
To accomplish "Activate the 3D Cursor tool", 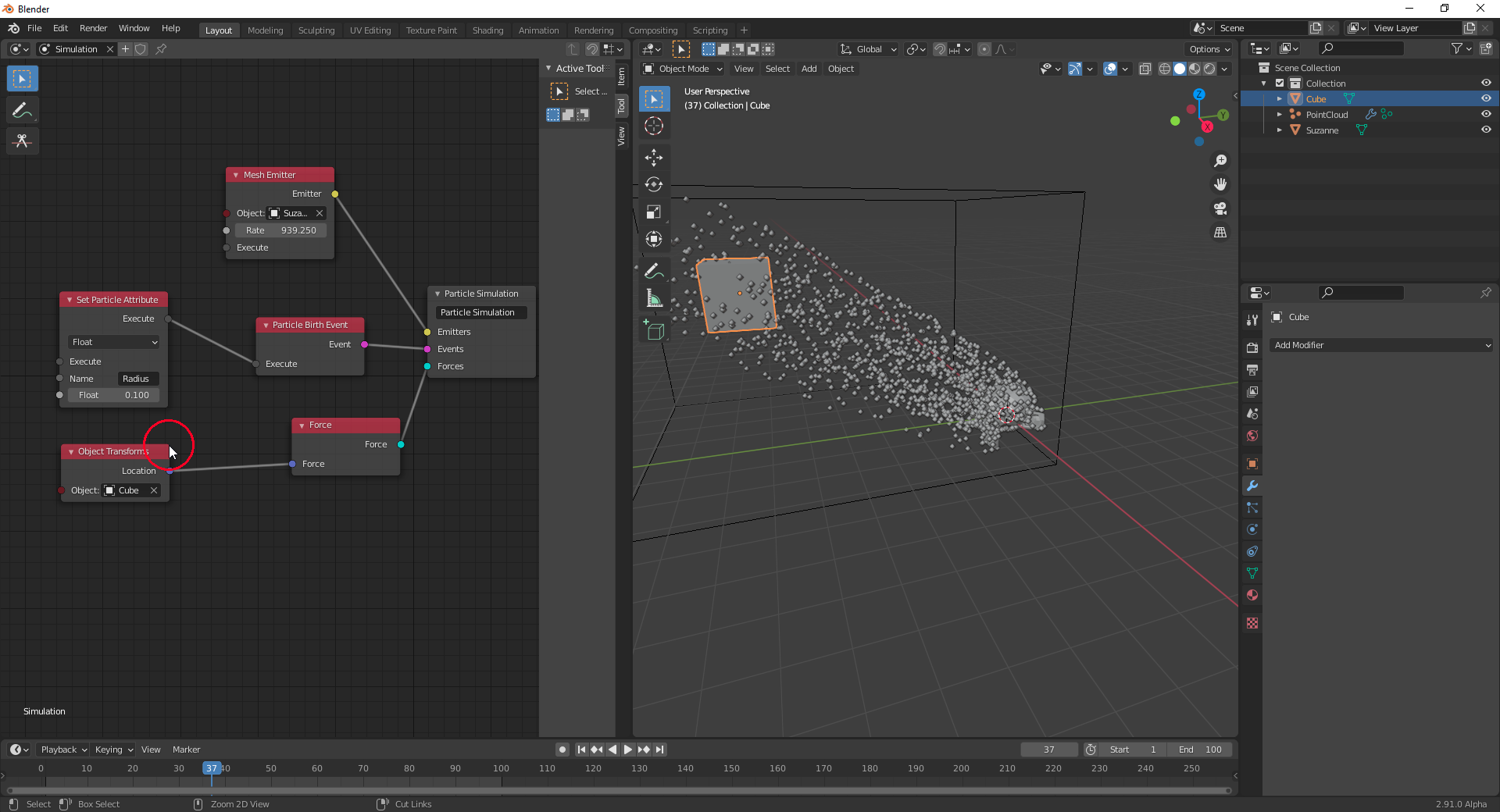I will pos(654,126).
